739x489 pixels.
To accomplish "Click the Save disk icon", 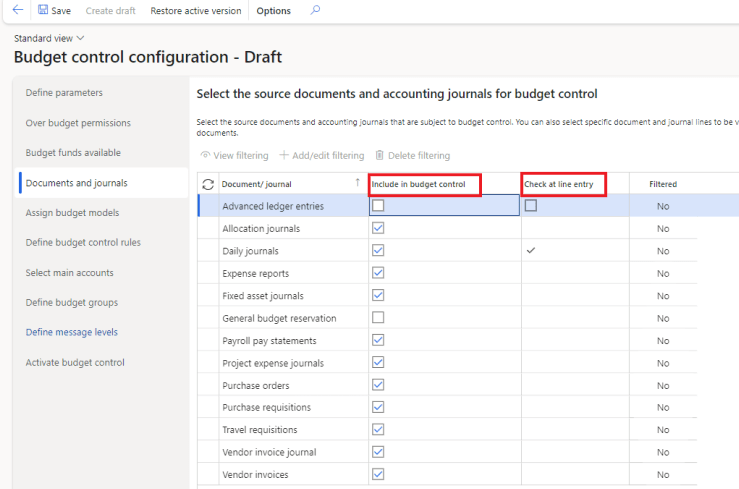I will point(43,11).
